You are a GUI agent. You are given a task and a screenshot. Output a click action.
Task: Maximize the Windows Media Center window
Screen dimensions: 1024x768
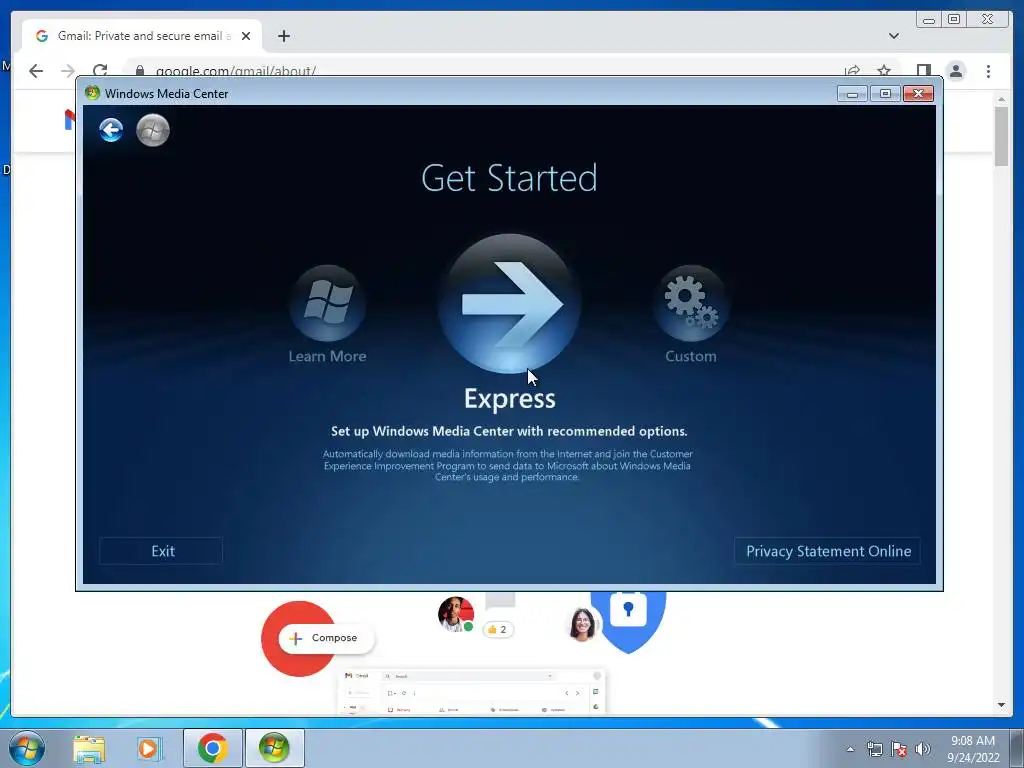pos(886,94)
